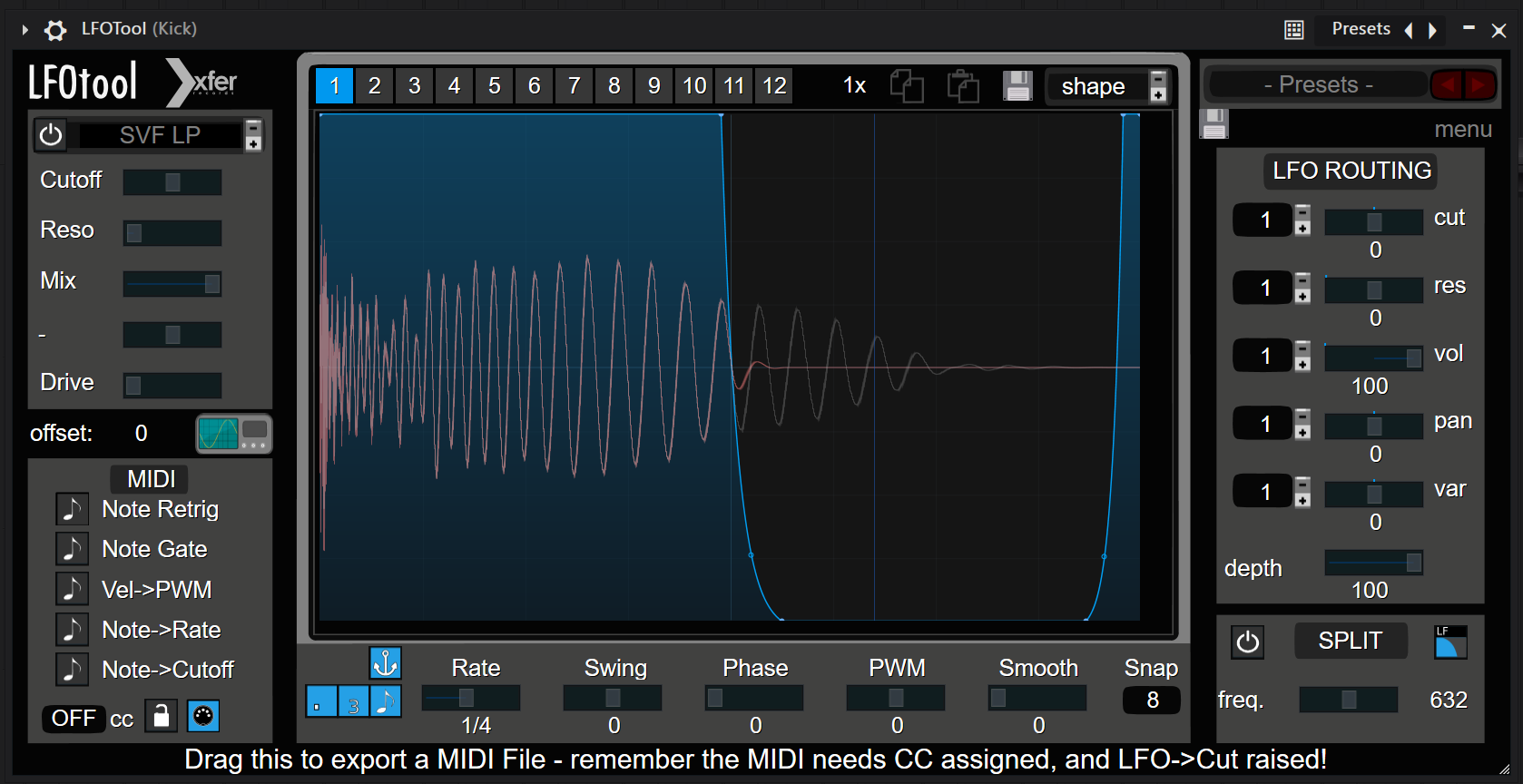The height and width of the screenshot is (784, 1523).
Task: Select the dotted note rate mode
Action: pyautogui.click(x=321, y=701)
